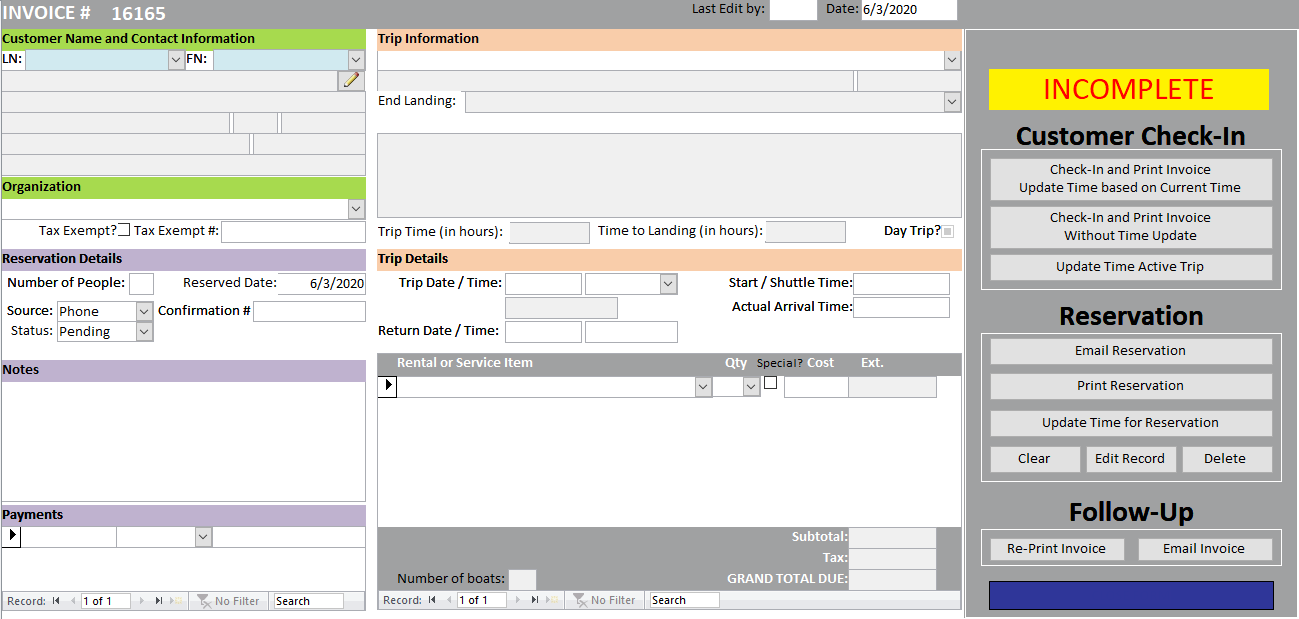
Task: Click the Number of People field
Action: click(141, 284)
